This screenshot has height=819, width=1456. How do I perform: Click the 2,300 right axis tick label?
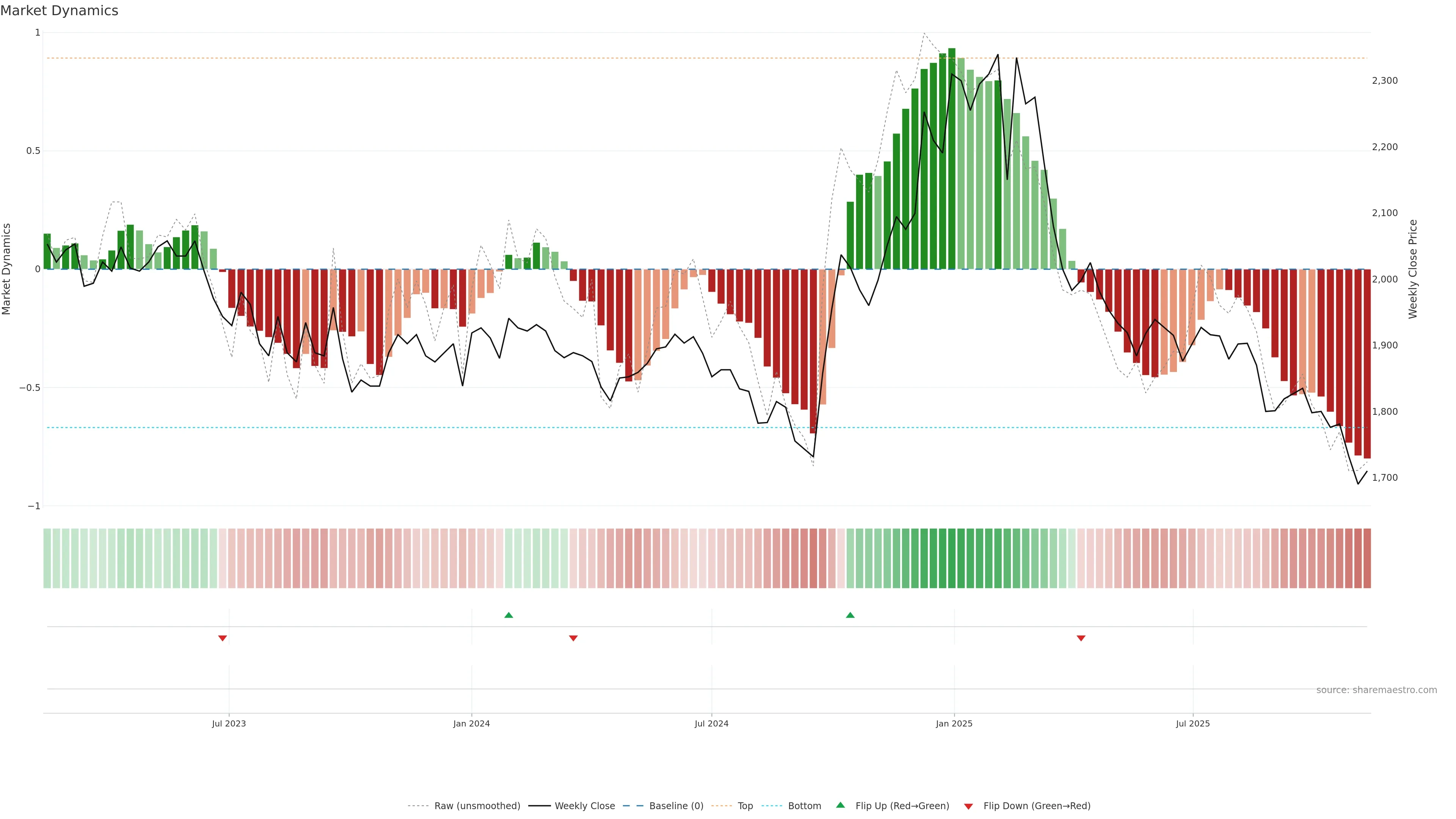click(1385, 81)
